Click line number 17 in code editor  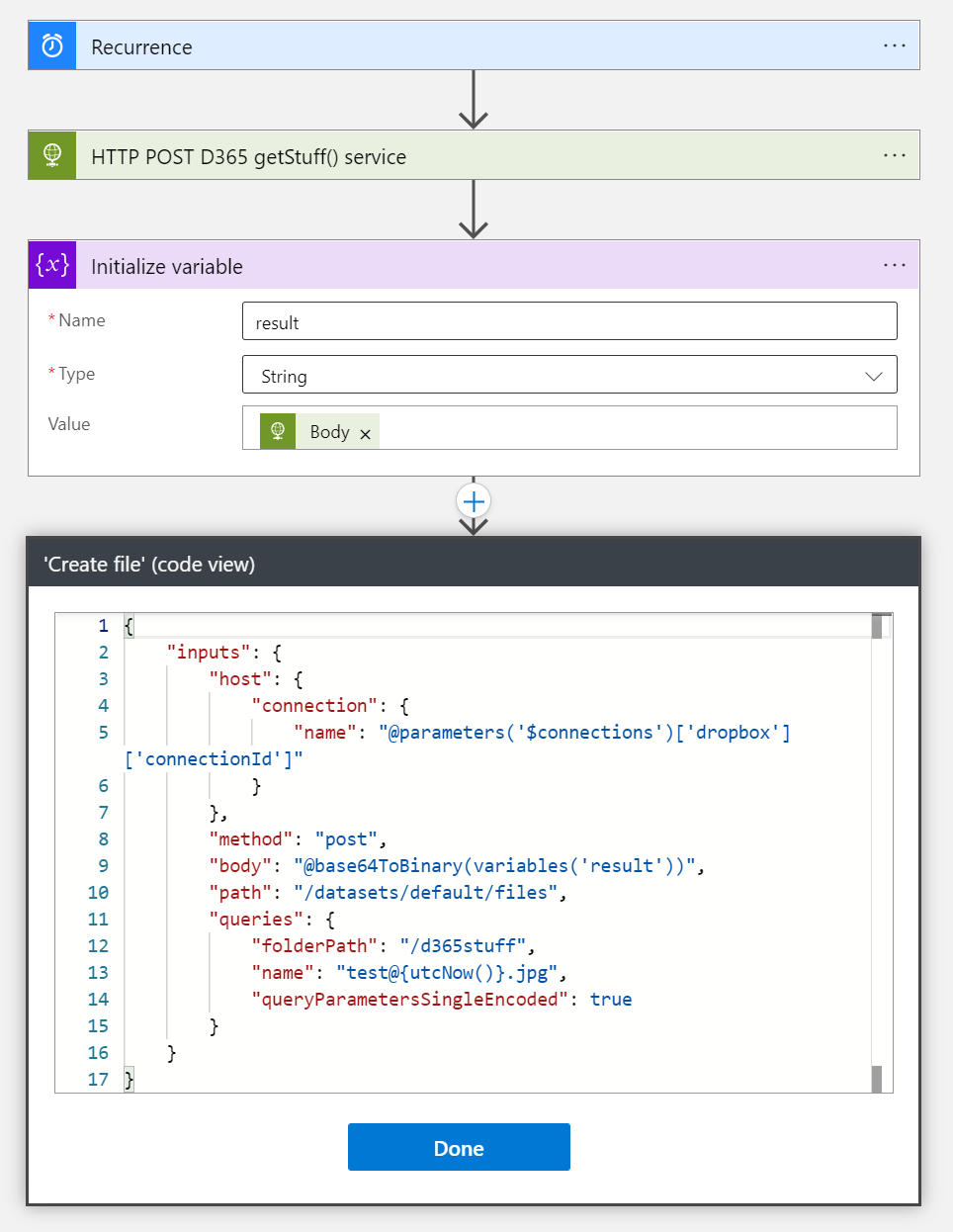pos(98,1080)
